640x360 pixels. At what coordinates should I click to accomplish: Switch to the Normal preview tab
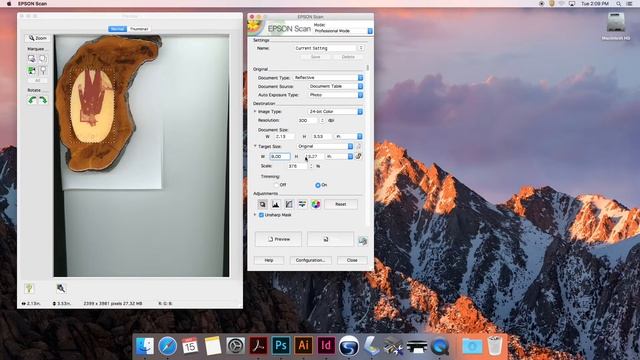coord(117,29)
